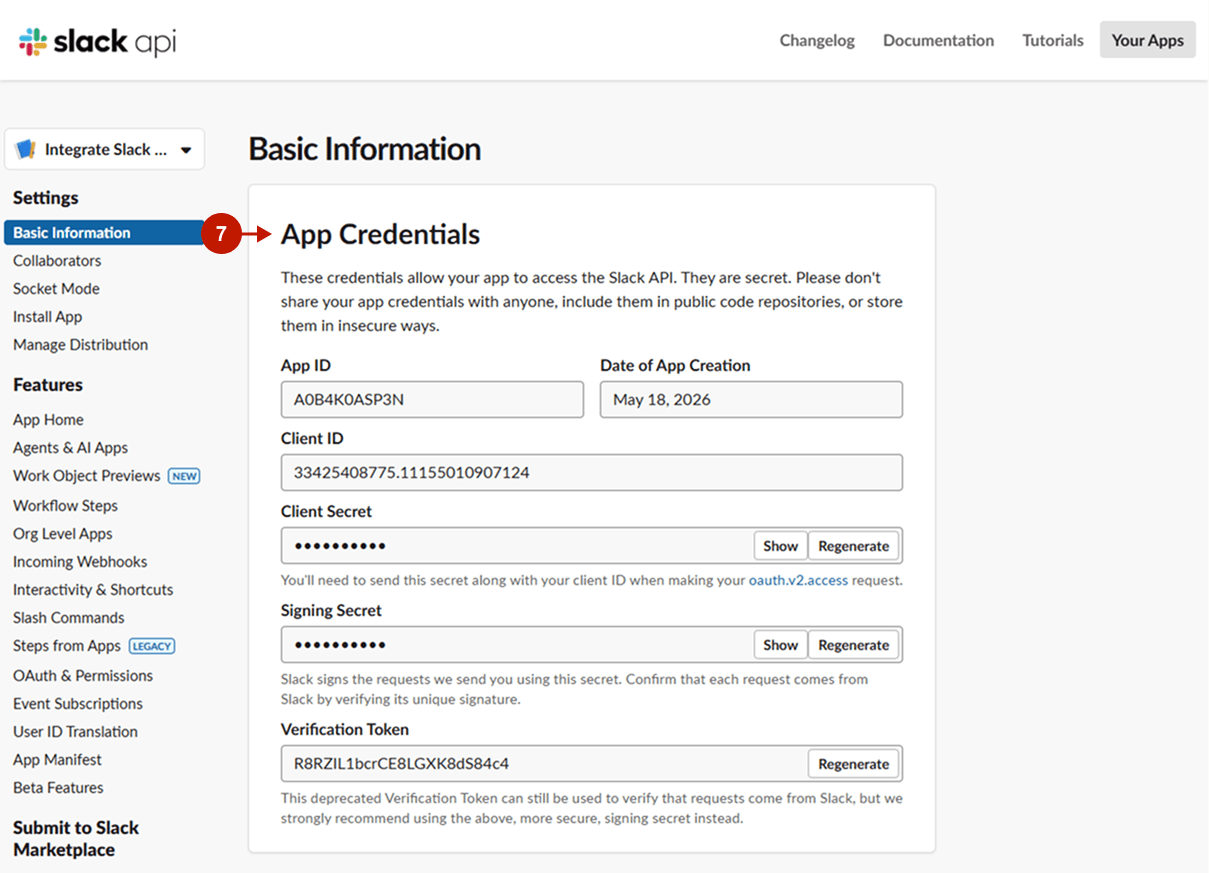Open App Home feature
The image size is (1209, 873).
coord(48,420)
